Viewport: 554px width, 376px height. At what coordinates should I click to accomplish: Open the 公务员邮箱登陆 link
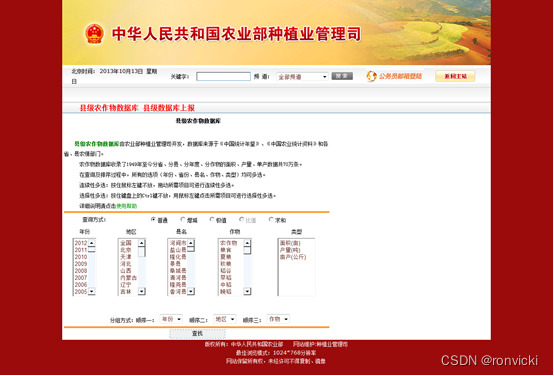point(400,76)
